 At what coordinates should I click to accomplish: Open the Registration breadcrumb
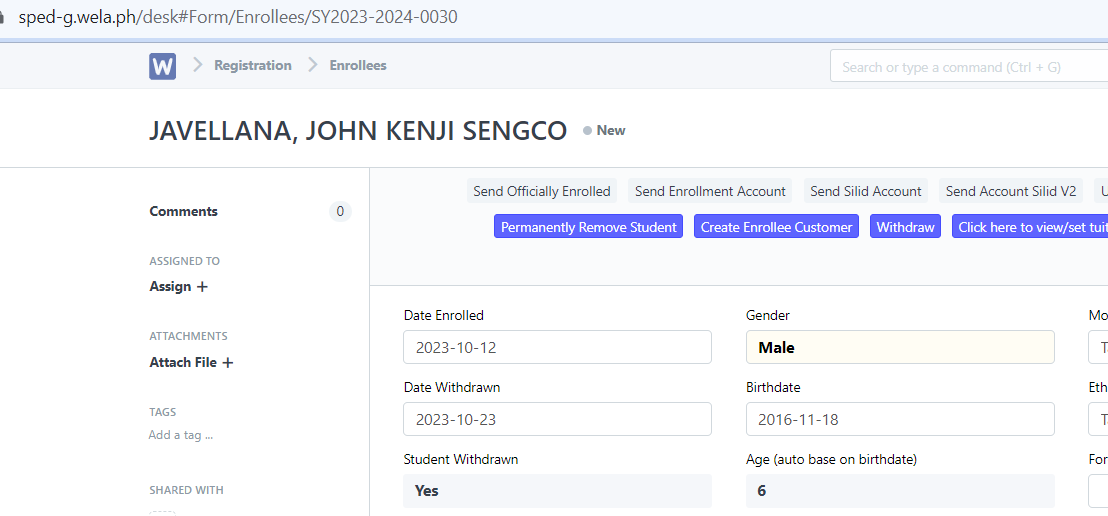coord(252,66)
